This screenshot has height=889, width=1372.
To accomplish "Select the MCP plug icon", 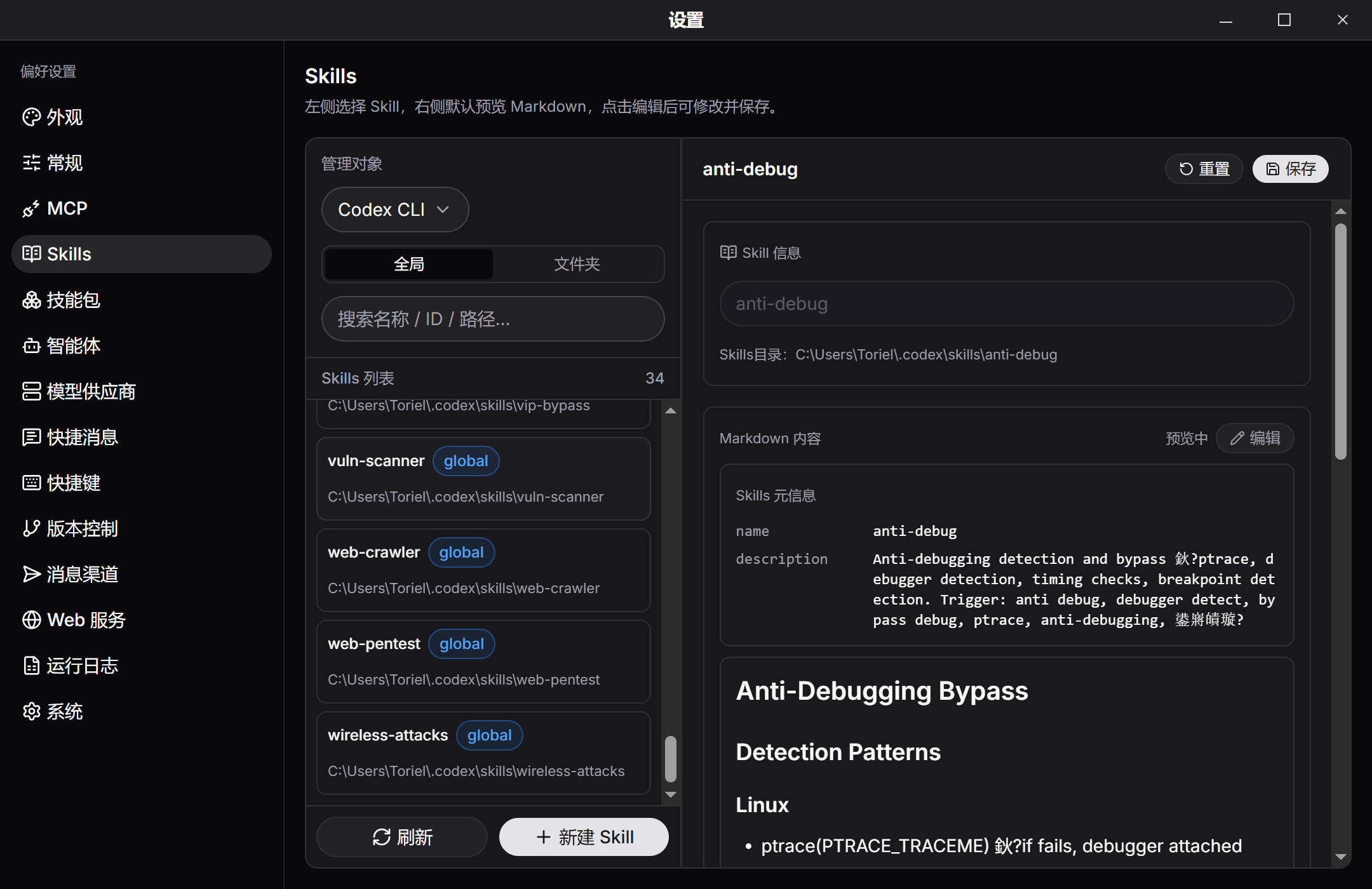I will 31,208.
